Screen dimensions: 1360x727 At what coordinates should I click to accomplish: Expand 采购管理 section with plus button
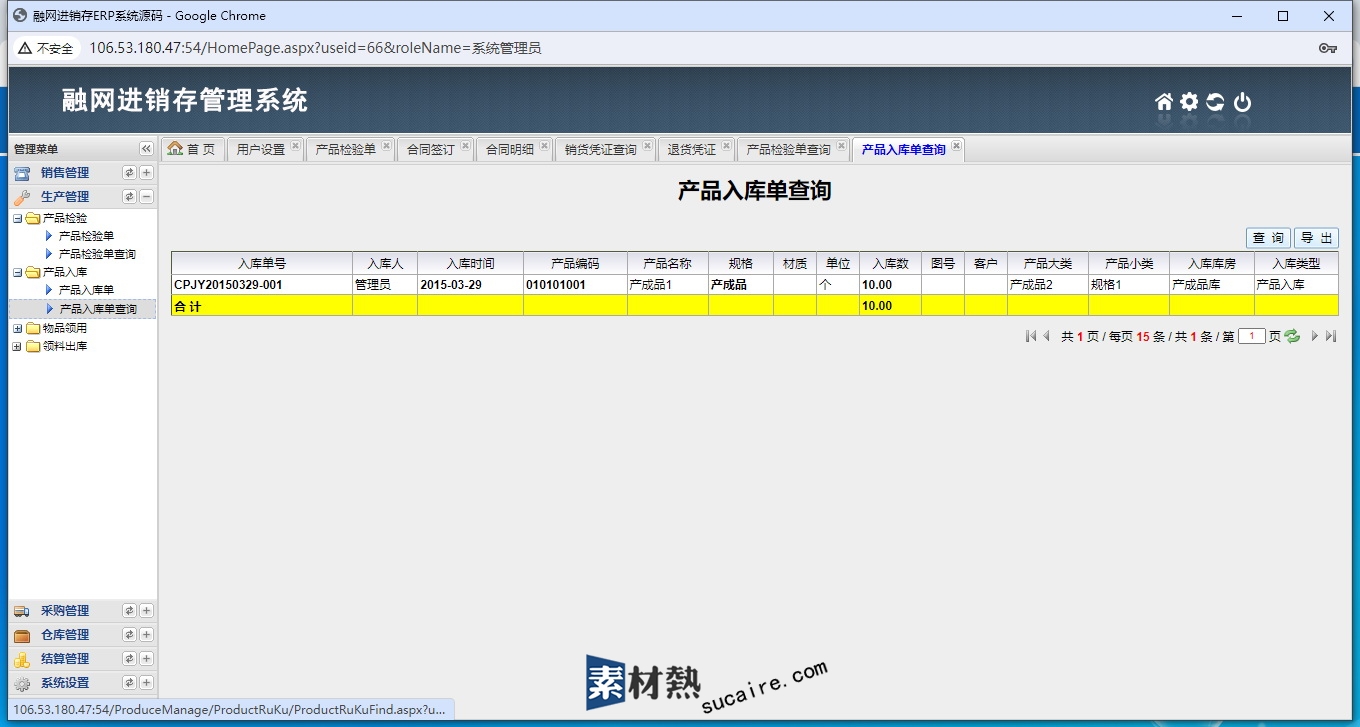tap(146, 611)
